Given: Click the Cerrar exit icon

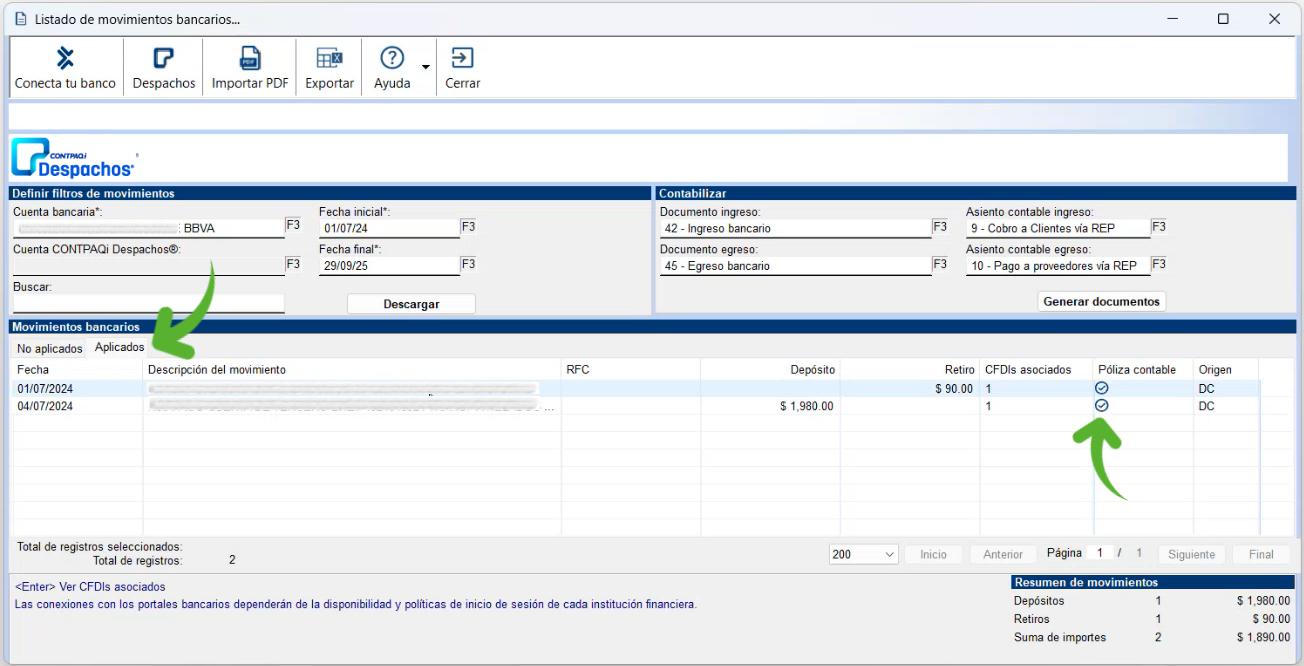Looking at the screenshot, I should (462, 59).
